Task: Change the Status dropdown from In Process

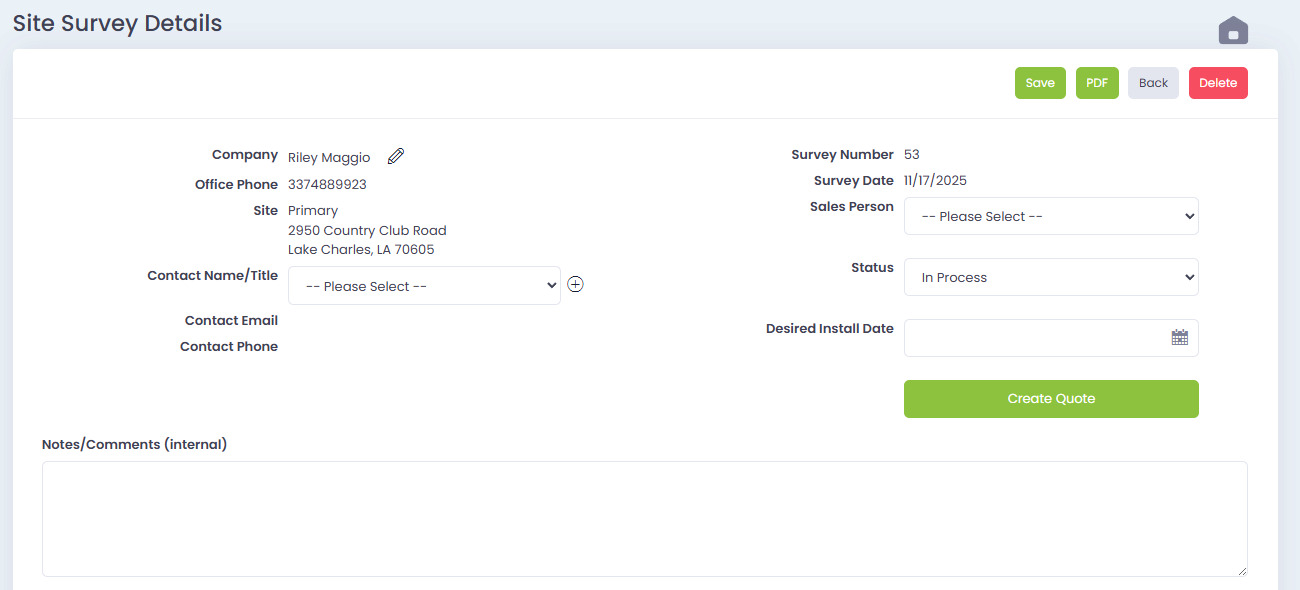Action: [x=1050, y=278]
